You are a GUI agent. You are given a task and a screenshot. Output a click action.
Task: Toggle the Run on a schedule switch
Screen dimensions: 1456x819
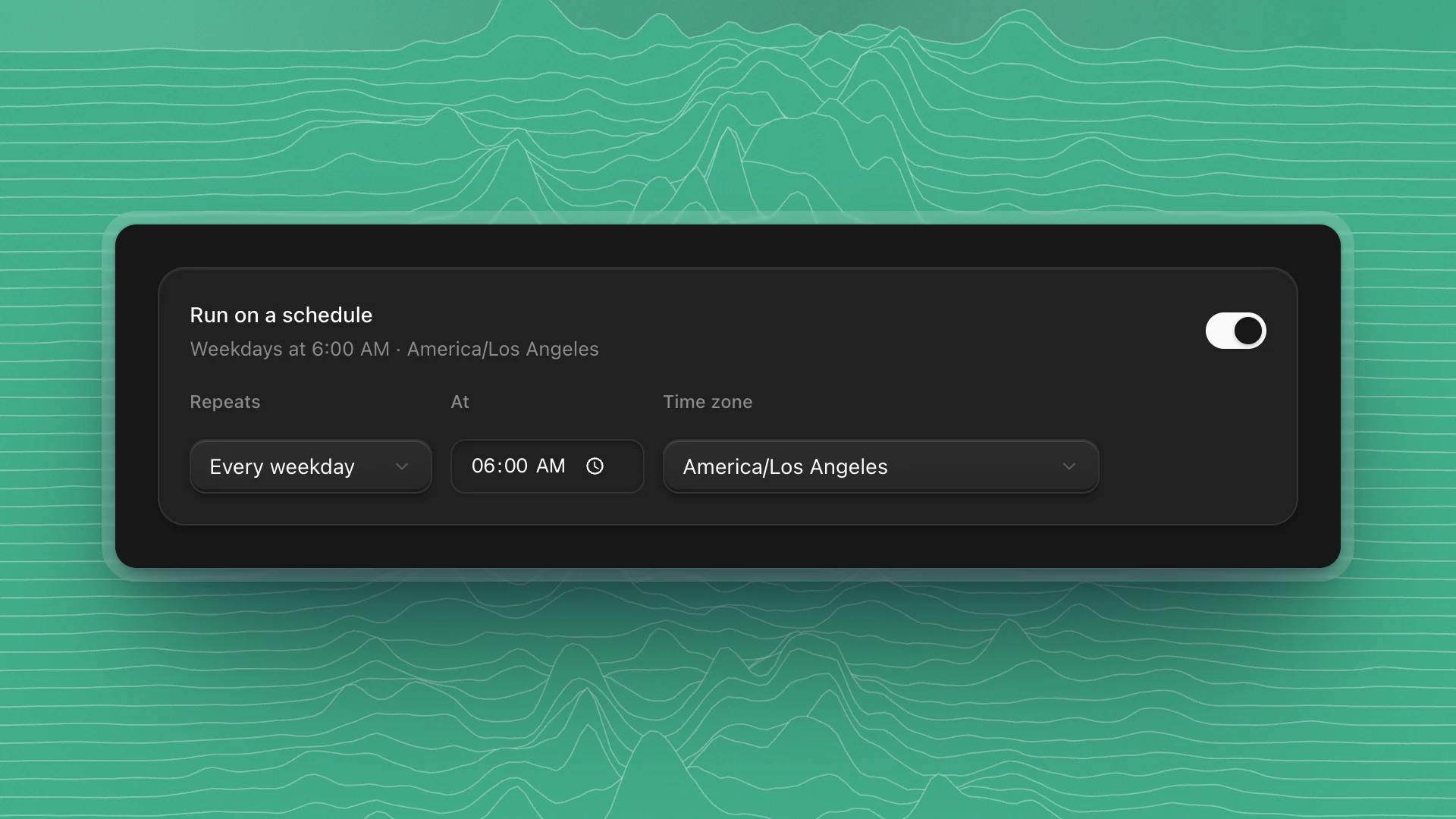click(x=1235, y=331)
